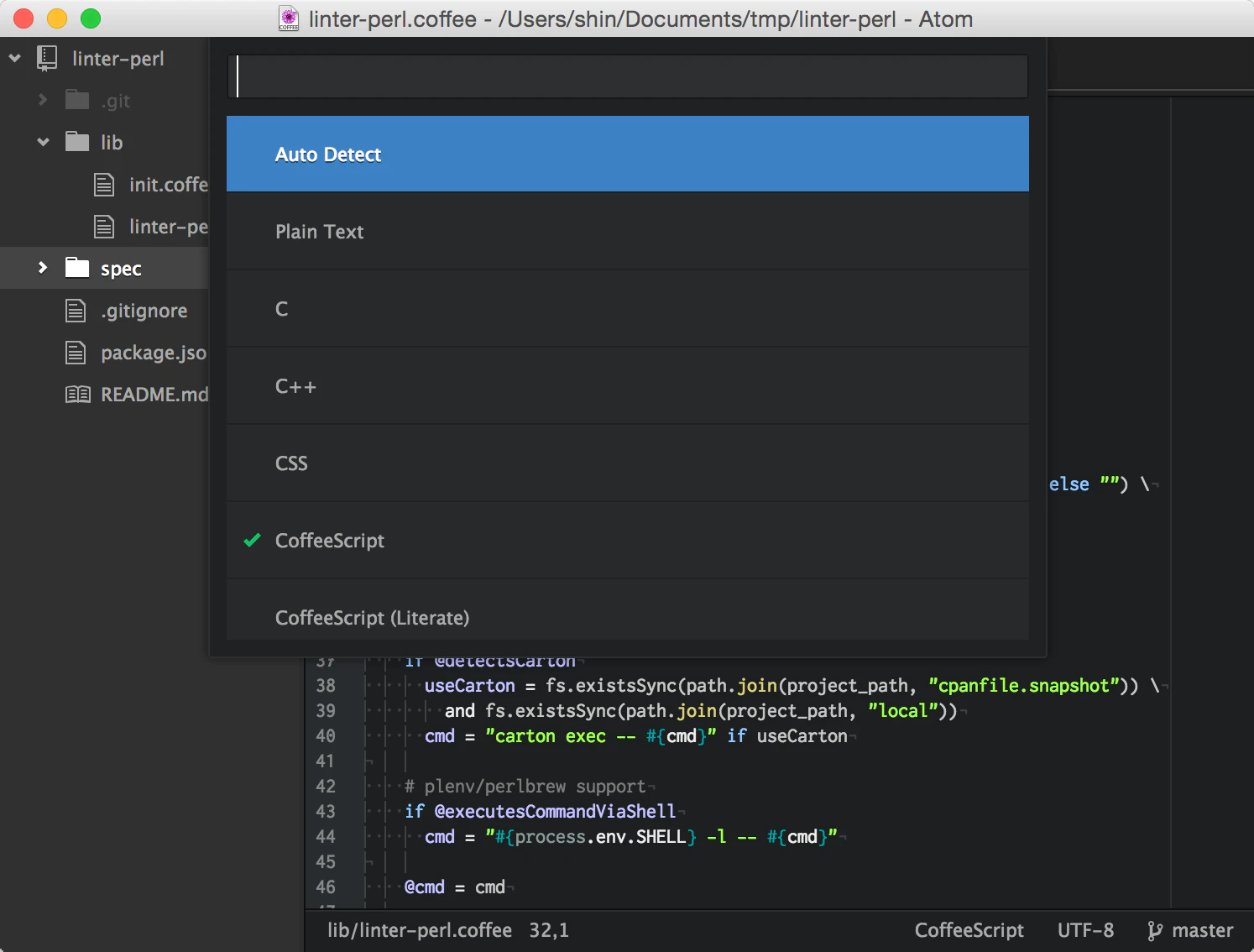The height and width of the screenshot is (952, 1254).
Task: Click the .git folder icon
Action: point(77,100)
